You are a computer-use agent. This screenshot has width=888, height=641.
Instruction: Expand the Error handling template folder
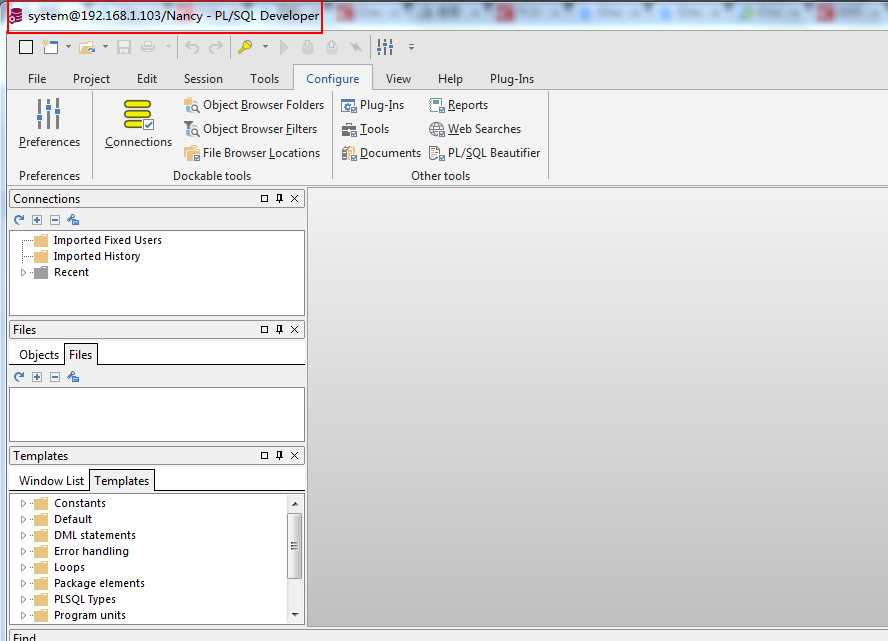click(23, 551)
